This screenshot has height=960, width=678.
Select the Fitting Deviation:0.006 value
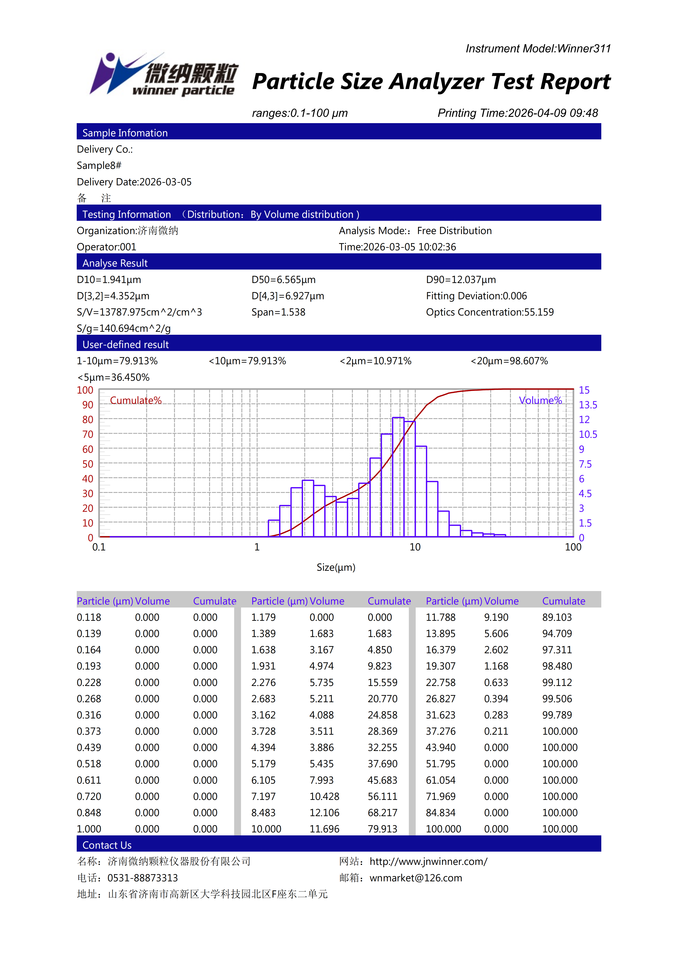[476, 296]
